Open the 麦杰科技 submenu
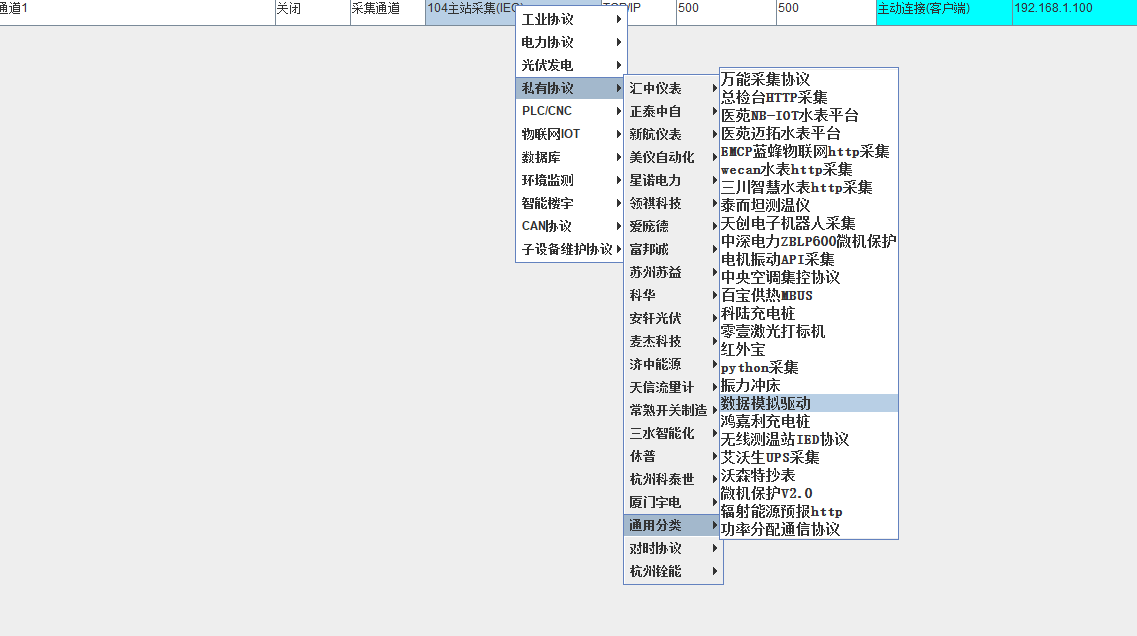This screenshot has width=1137, height=636. tap(673, 342)
